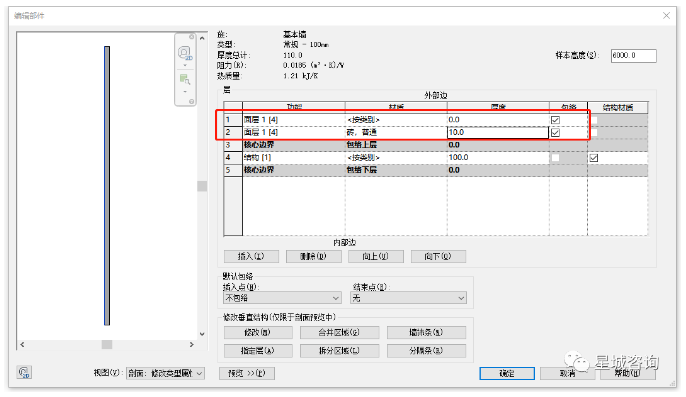Screen dimensions: 686x397
Task: Click the 向下(O) button
Action: click(x=438, y=256)
